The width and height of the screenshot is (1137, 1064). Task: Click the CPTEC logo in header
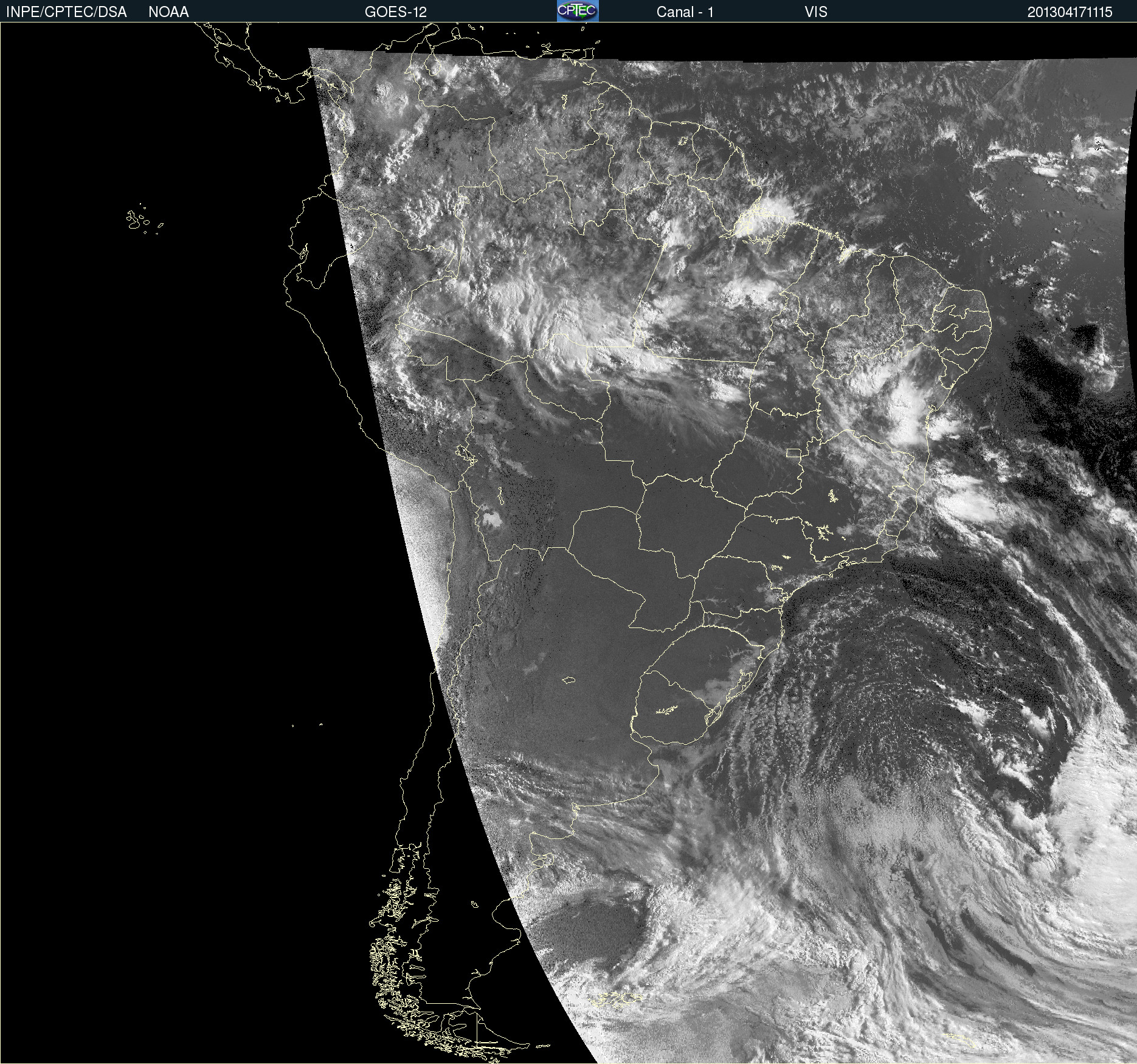click(578, 11)
